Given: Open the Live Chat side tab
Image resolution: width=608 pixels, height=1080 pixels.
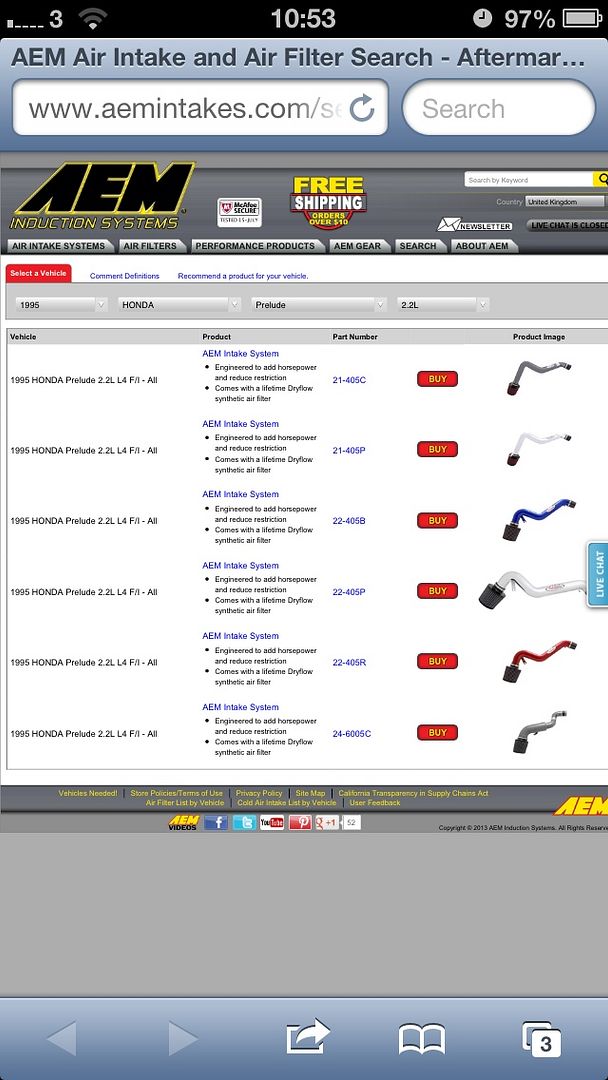Looking at the screenshot, I should 598,574.
